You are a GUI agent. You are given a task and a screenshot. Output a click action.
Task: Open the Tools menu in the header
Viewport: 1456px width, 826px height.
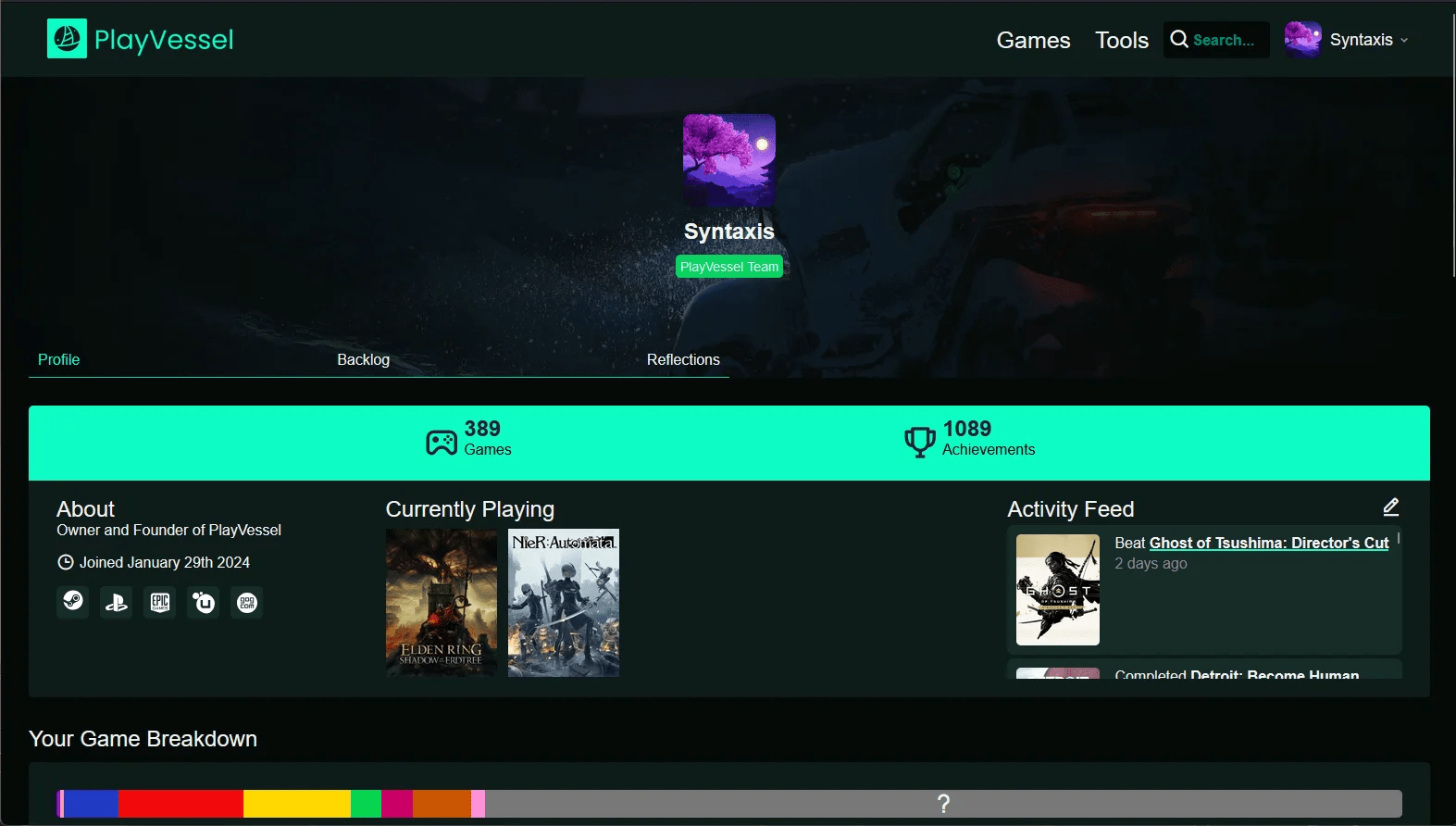point(1122,40)
